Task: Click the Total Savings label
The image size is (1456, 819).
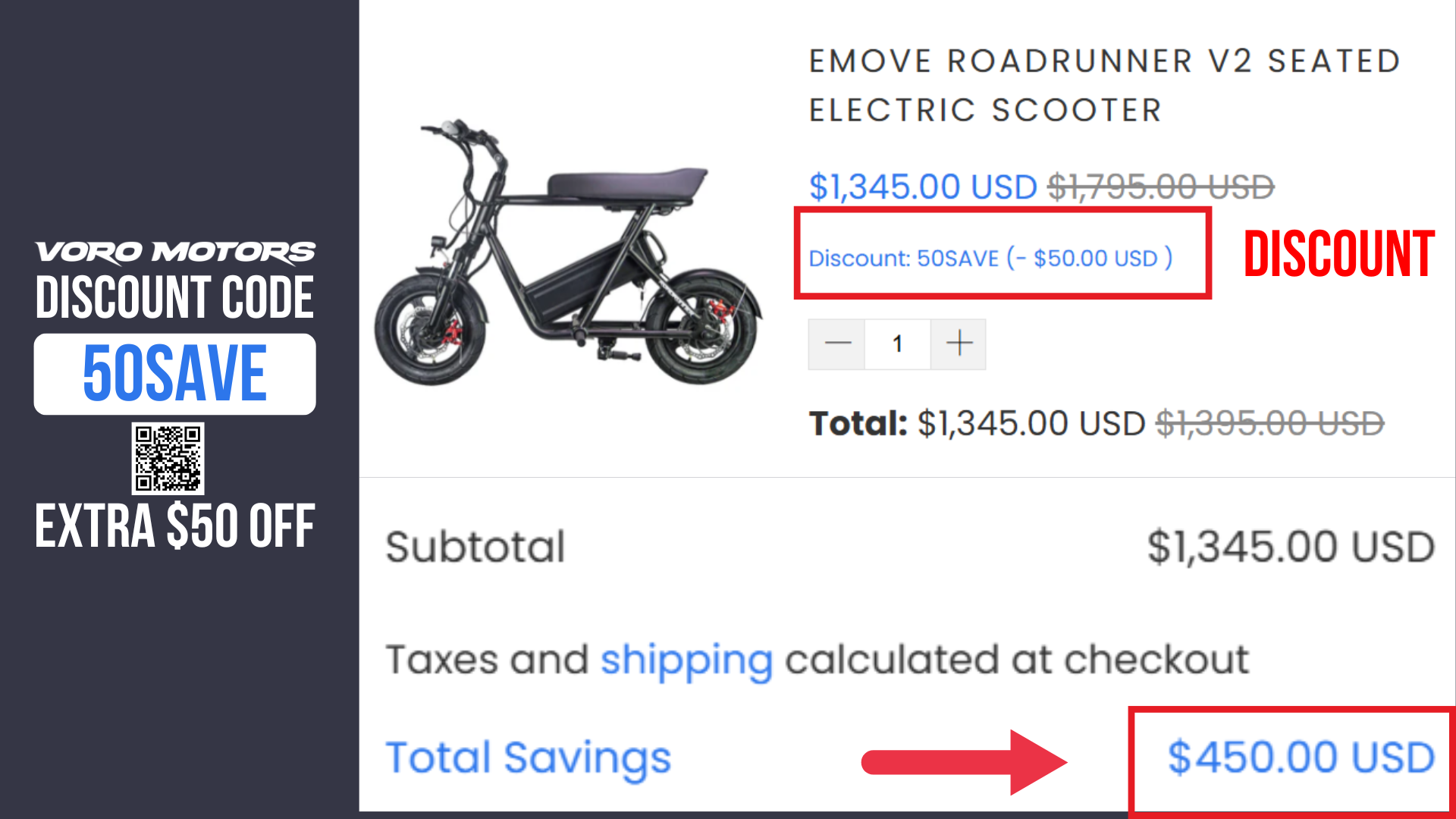Action: pos(529,758)
